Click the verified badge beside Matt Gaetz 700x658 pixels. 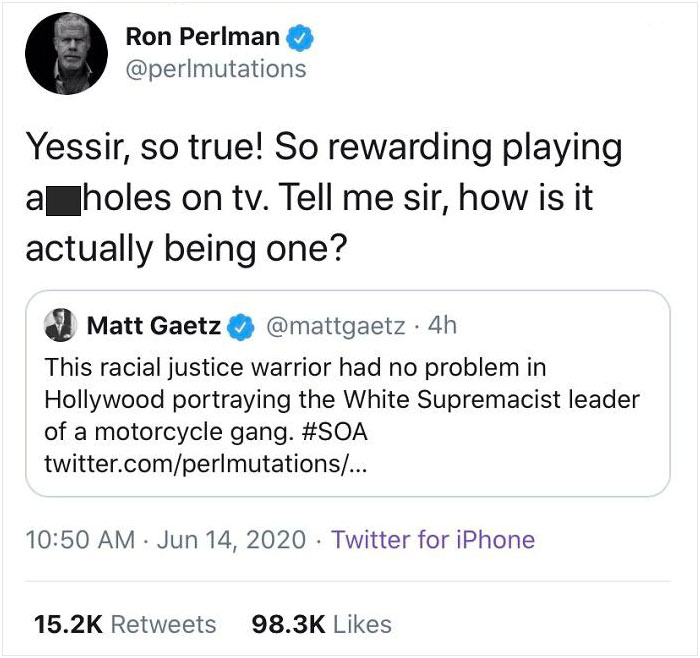click(238, 326)
